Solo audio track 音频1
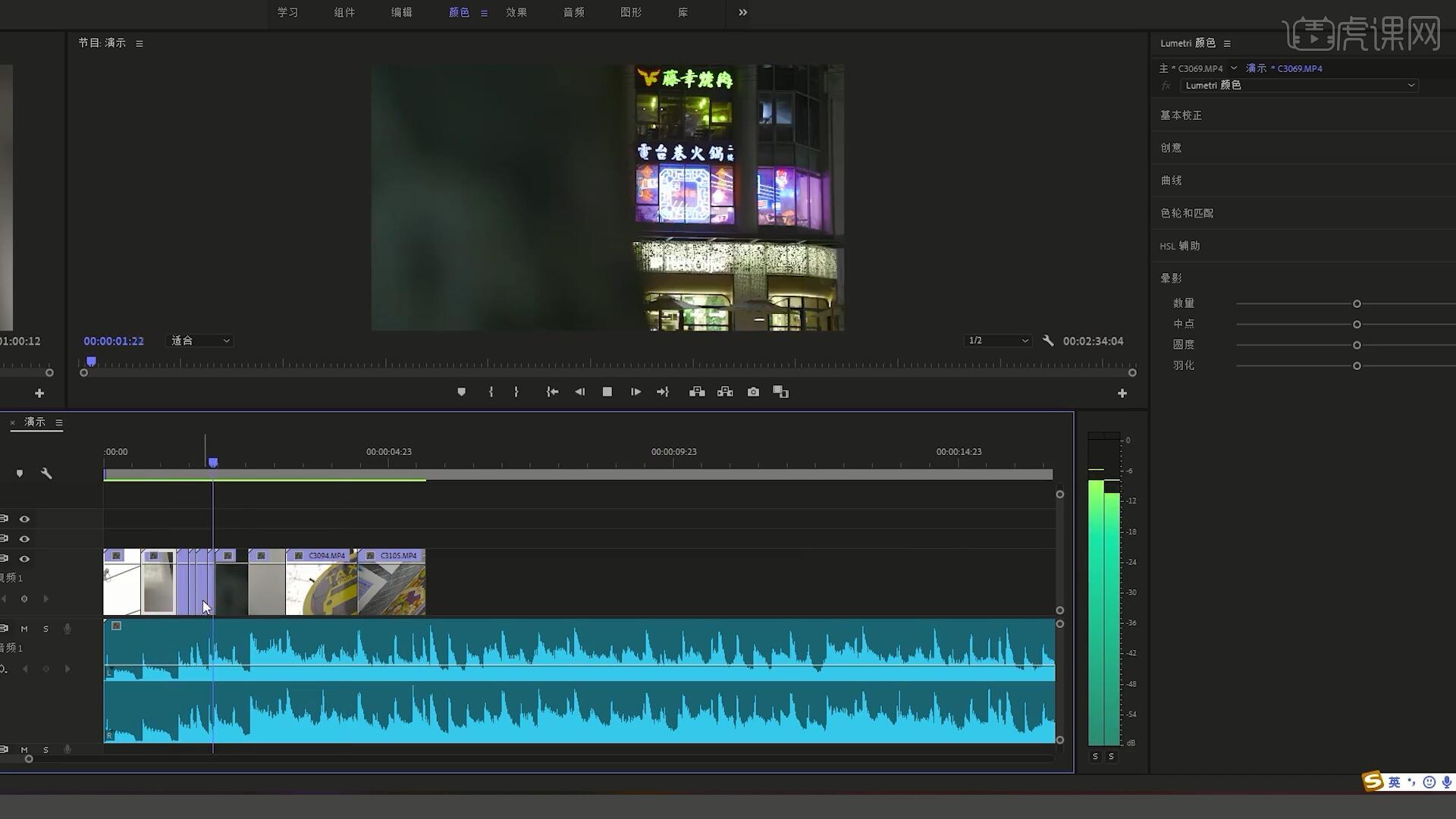 [45, 629]
